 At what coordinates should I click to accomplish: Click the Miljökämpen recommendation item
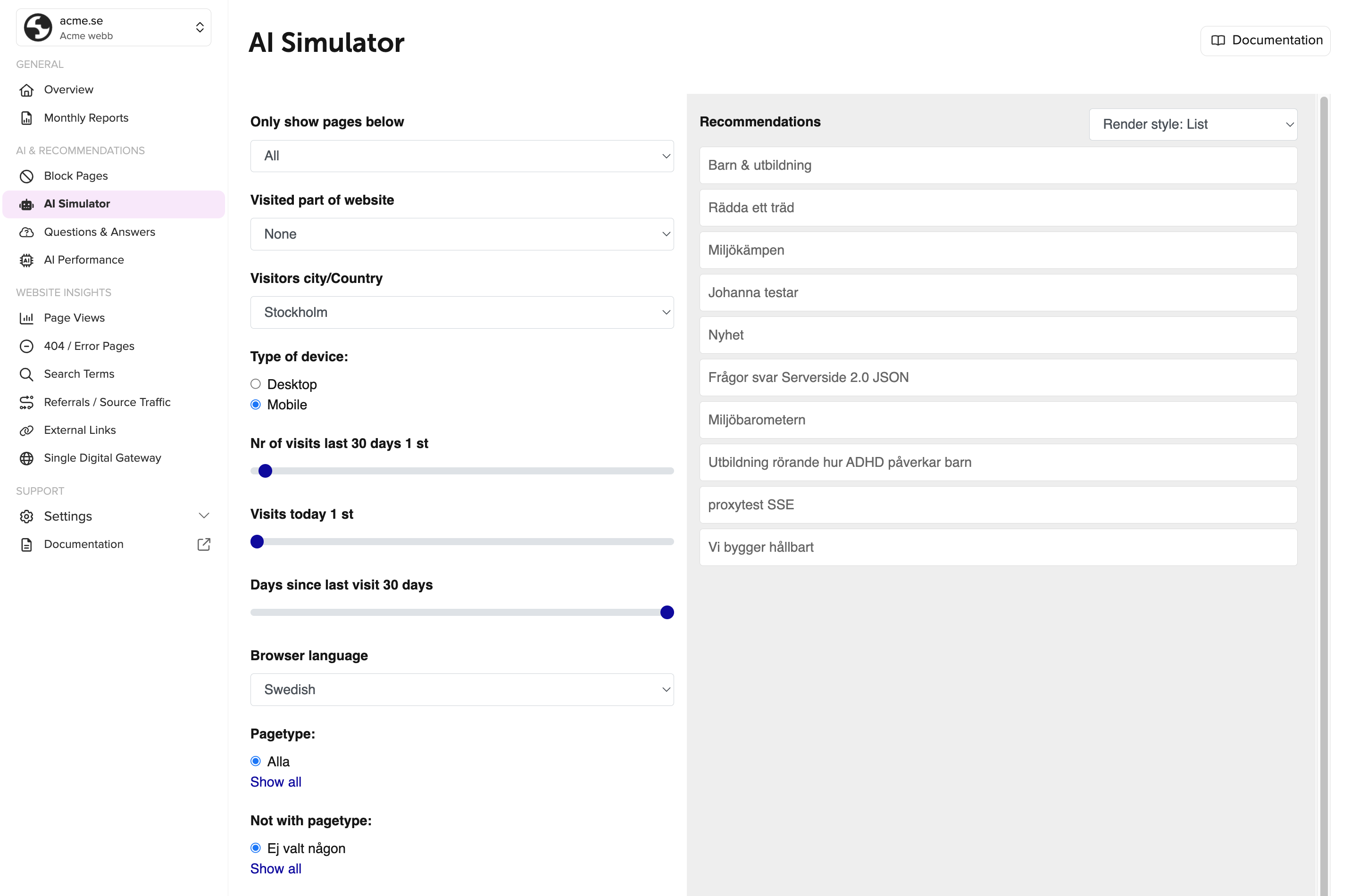998,250
